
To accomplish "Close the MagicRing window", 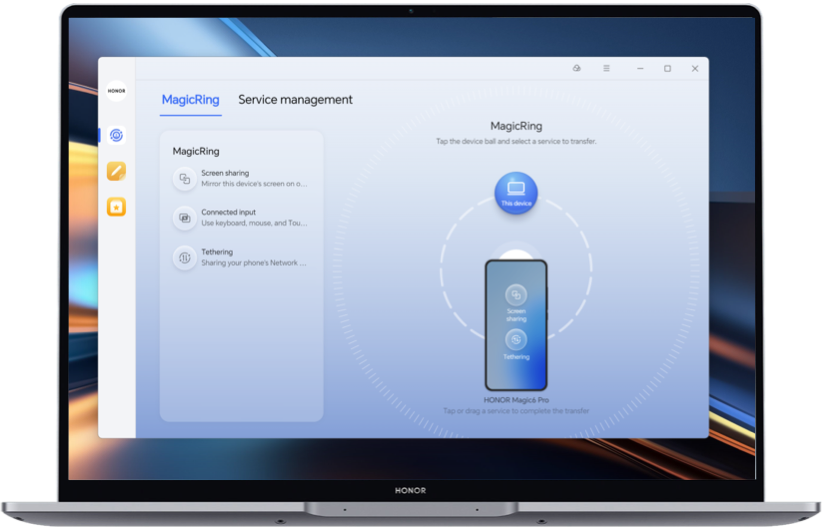I will pos(695,68).
